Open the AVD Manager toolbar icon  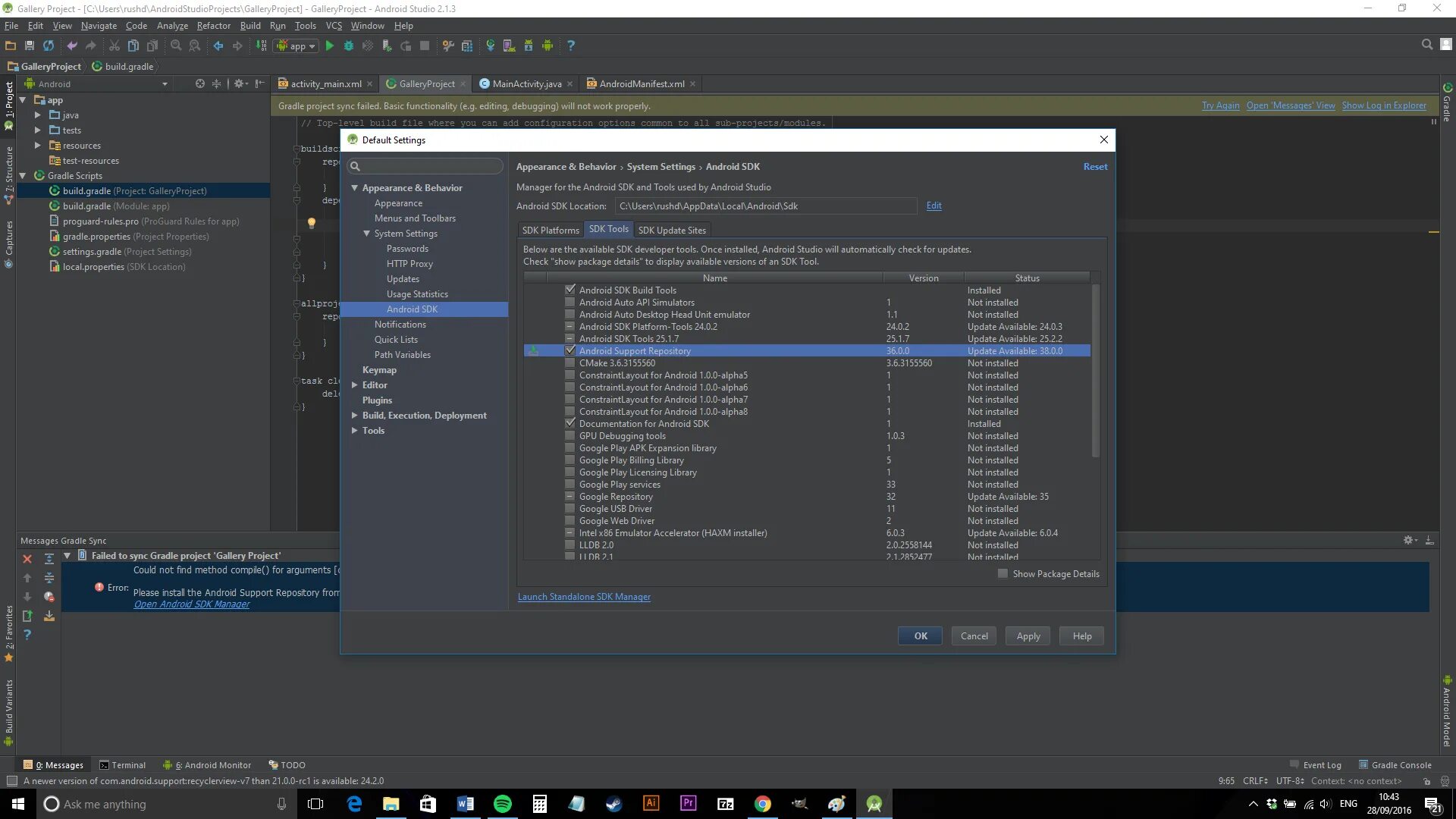coord(509,45)
